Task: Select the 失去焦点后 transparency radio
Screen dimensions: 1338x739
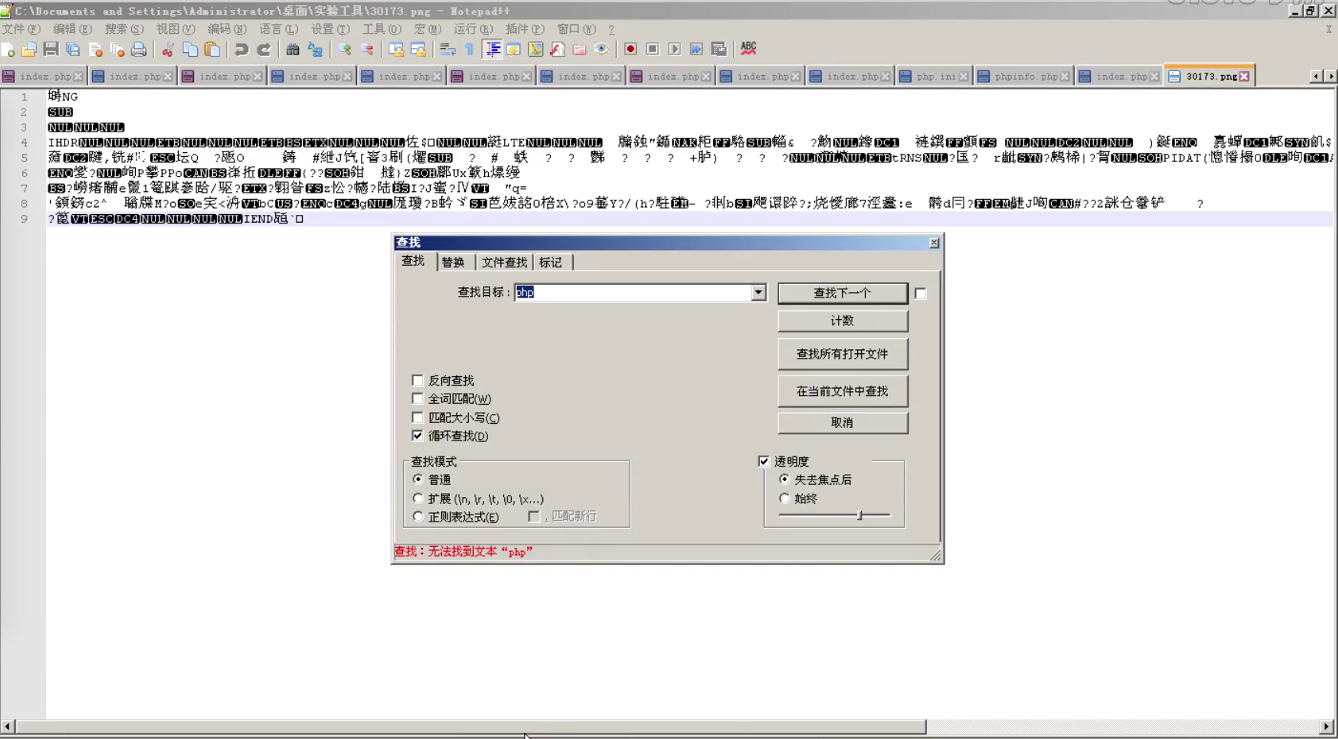Action: (x=784, y=480)
